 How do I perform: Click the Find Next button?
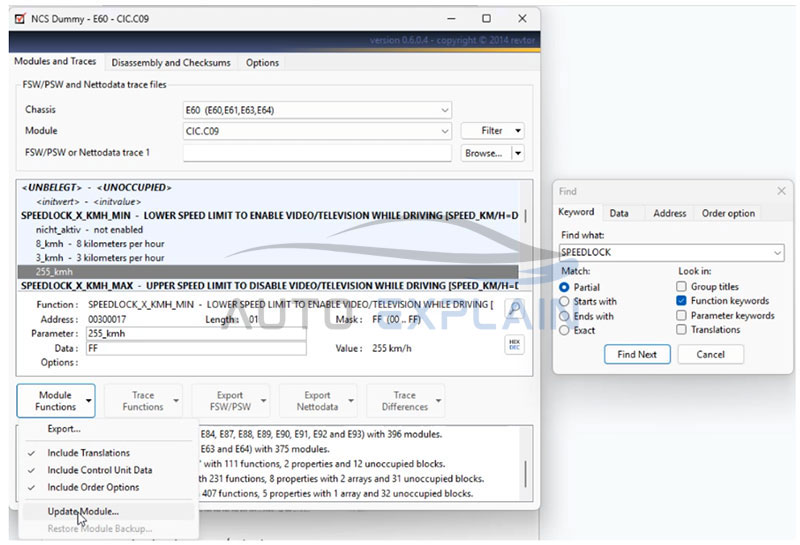click(637, 355)
